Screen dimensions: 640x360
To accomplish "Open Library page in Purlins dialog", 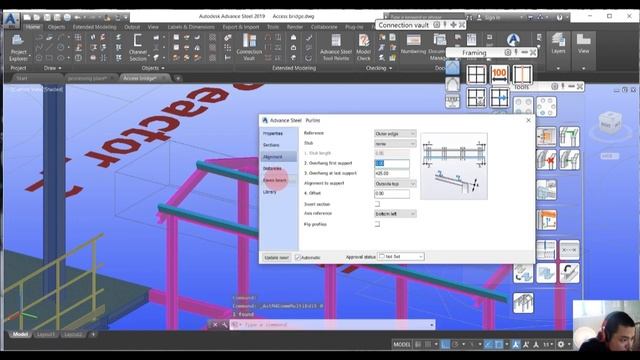I will (x=269, y=192).
